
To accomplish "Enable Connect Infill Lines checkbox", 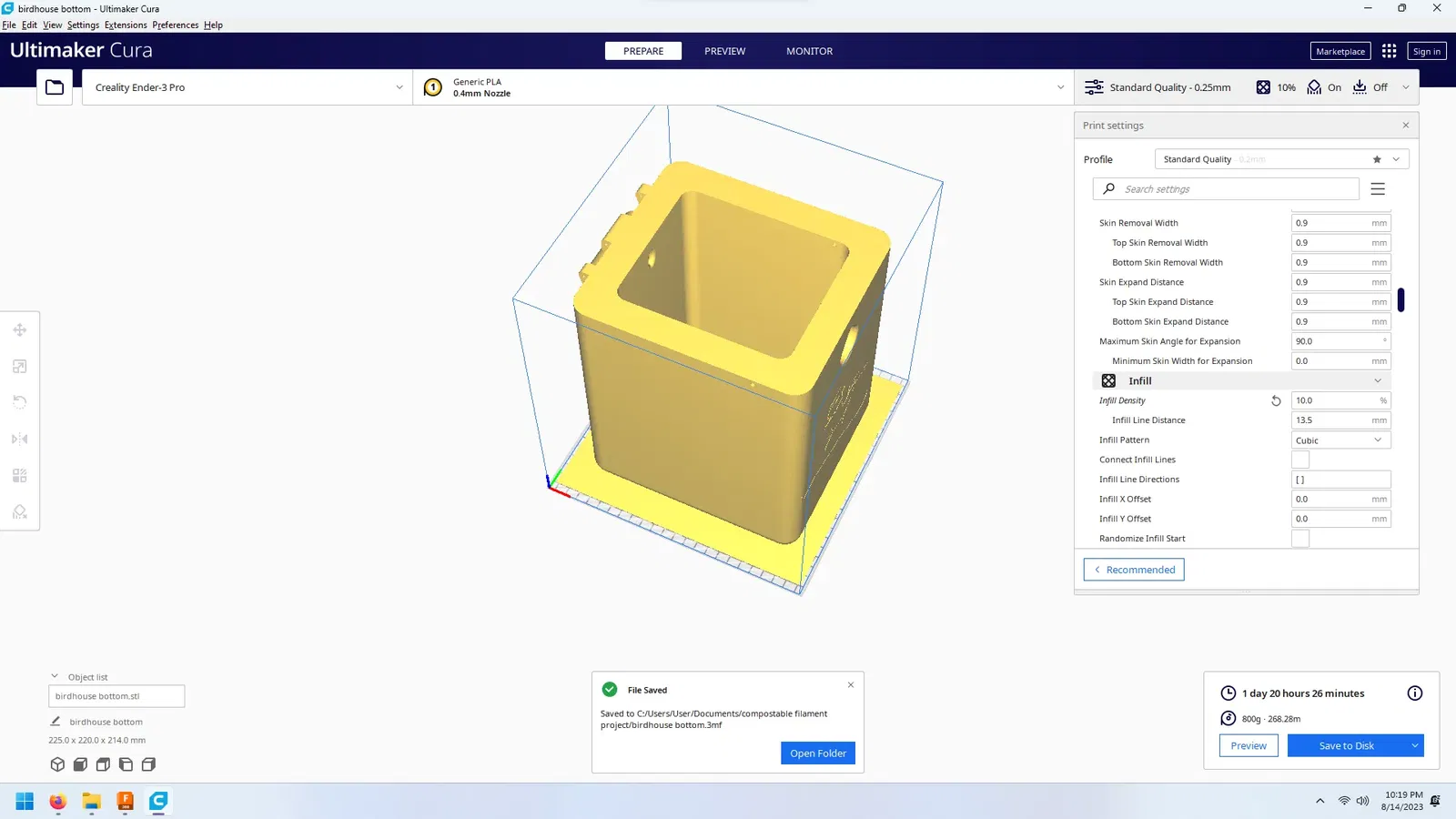I will tap(1300, 460).
